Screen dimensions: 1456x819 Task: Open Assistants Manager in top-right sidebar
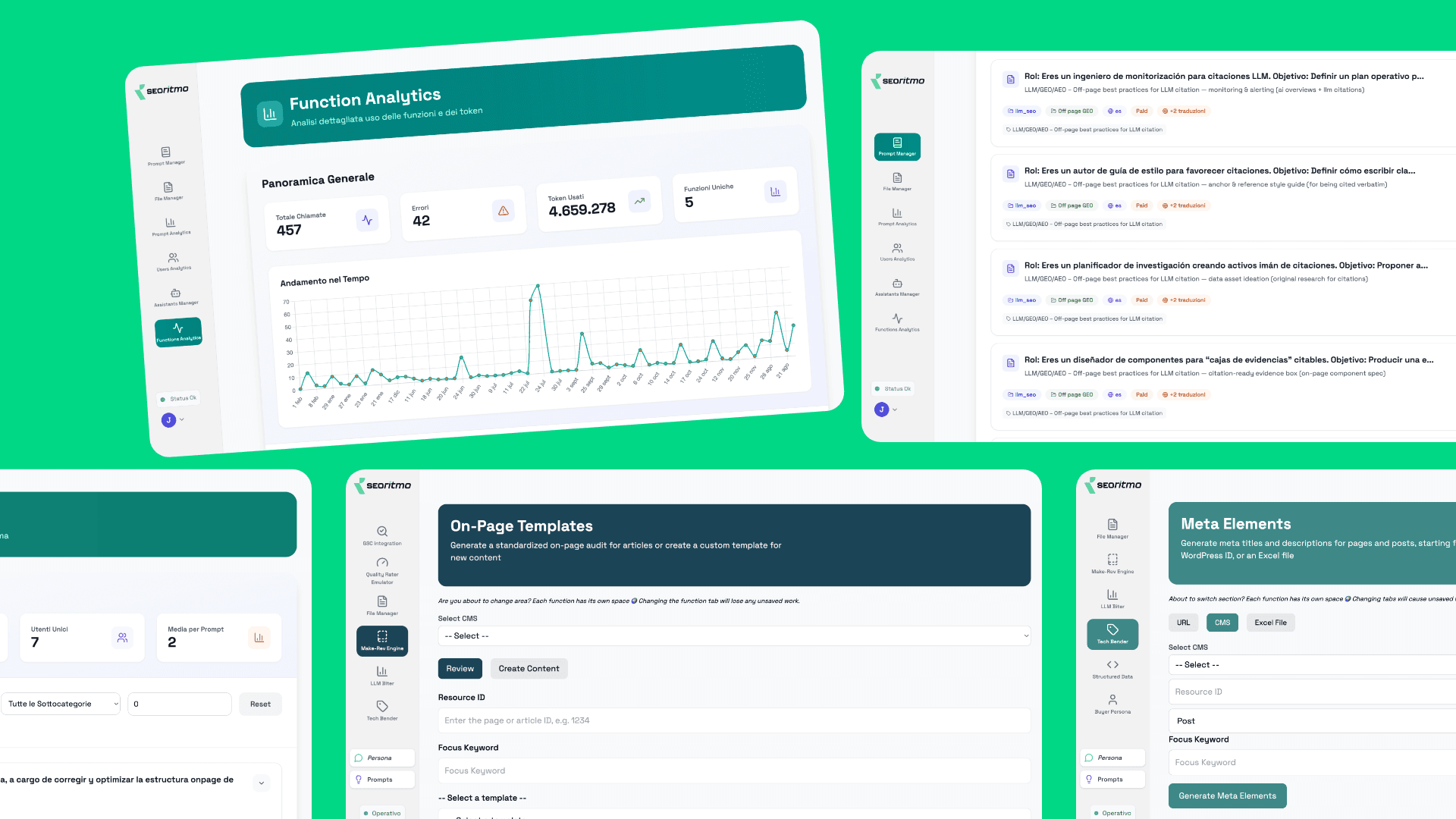pyautogui.click(x=897, y=287)
